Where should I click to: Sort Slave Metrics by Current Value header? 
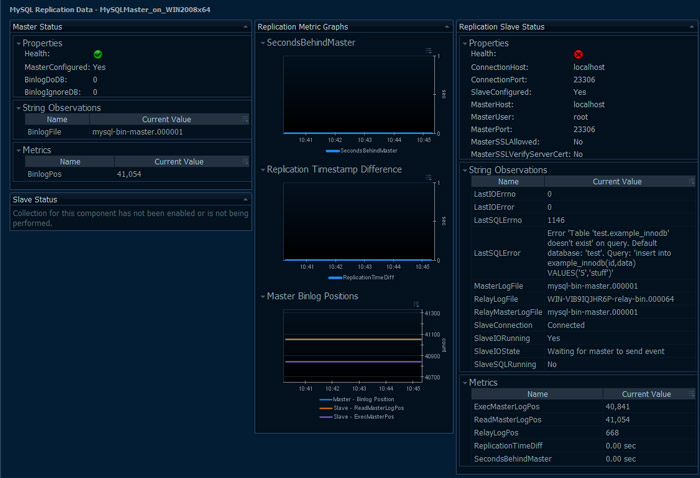pos(646,394)
